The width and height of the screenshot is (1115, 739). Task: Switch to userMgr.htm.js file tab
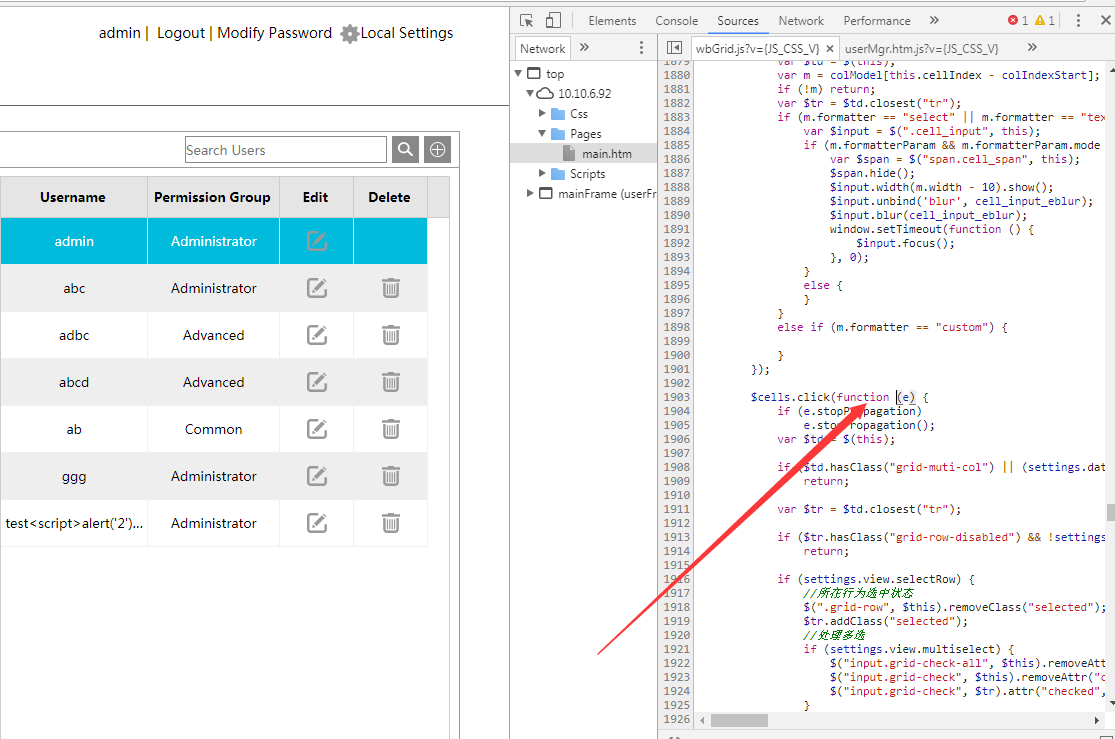coord(922,48)
